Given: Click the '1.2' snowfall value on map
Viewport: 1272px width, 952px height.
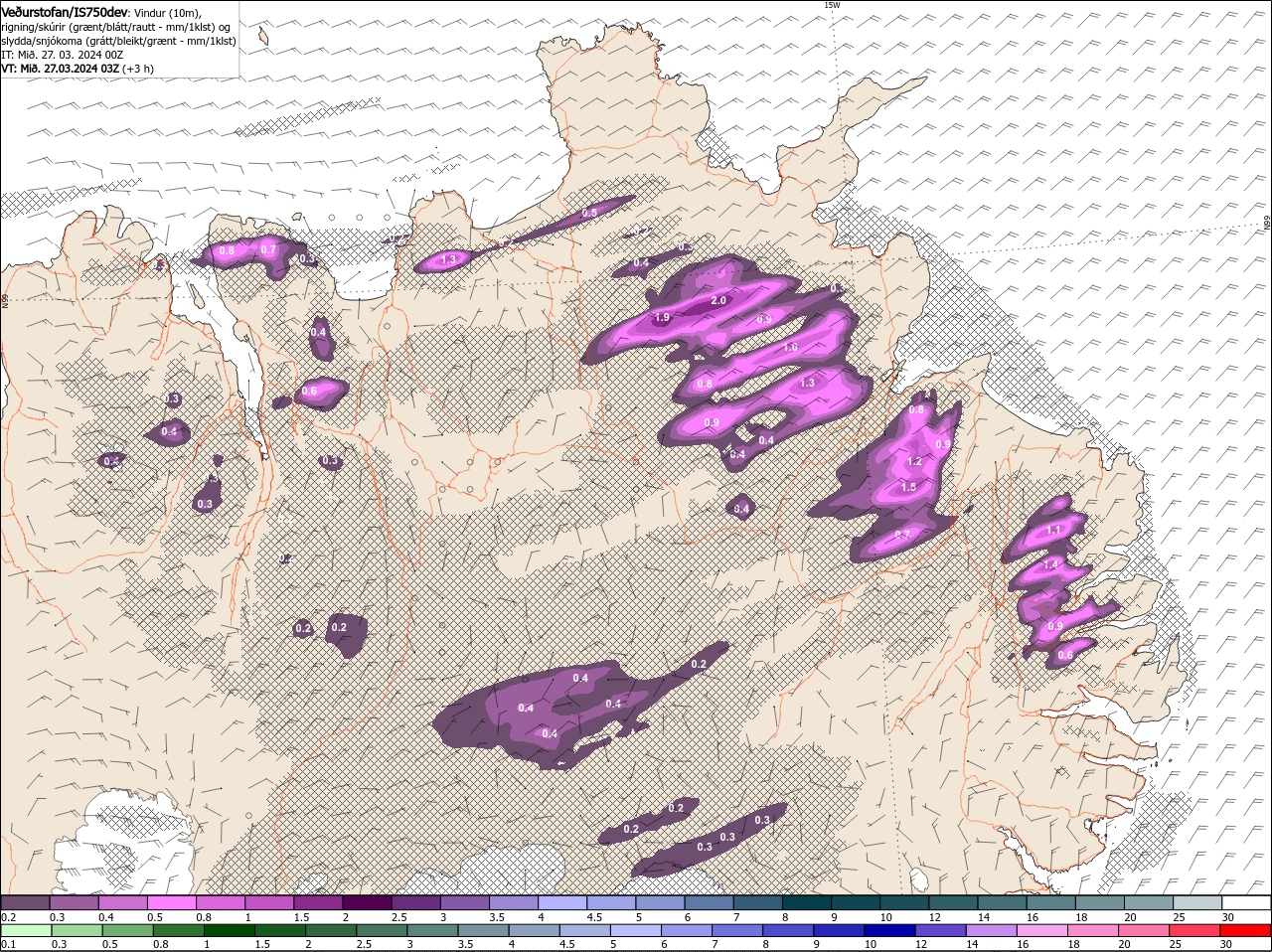Looking at the screenshot, I should tap(915, 461).
